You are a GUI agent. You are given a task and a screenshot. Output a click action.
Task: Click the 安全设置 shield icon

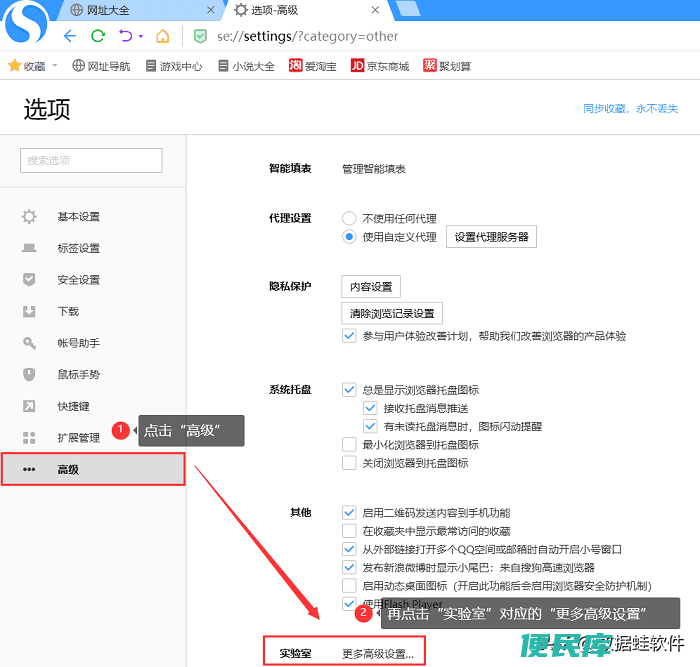[x=29, y=280]
